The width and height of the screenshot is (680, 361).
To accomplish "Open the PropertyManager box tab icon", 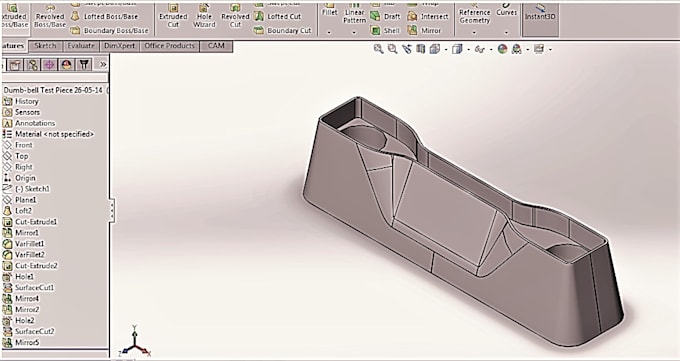I will coord(15,65).
